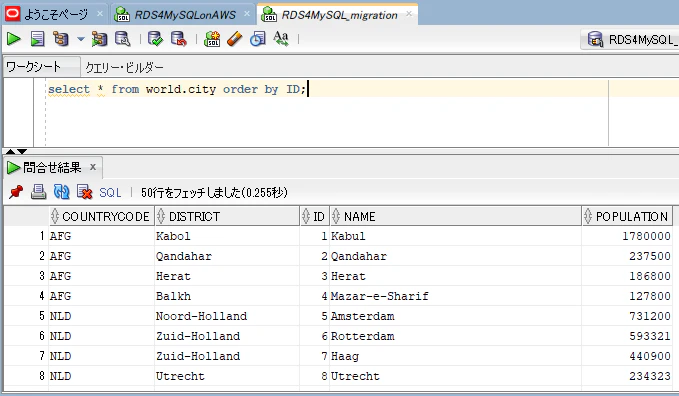The image size is (679, 396).
Task: Select the Noord-Holland district cell
Action: click(x=227, y=316)
